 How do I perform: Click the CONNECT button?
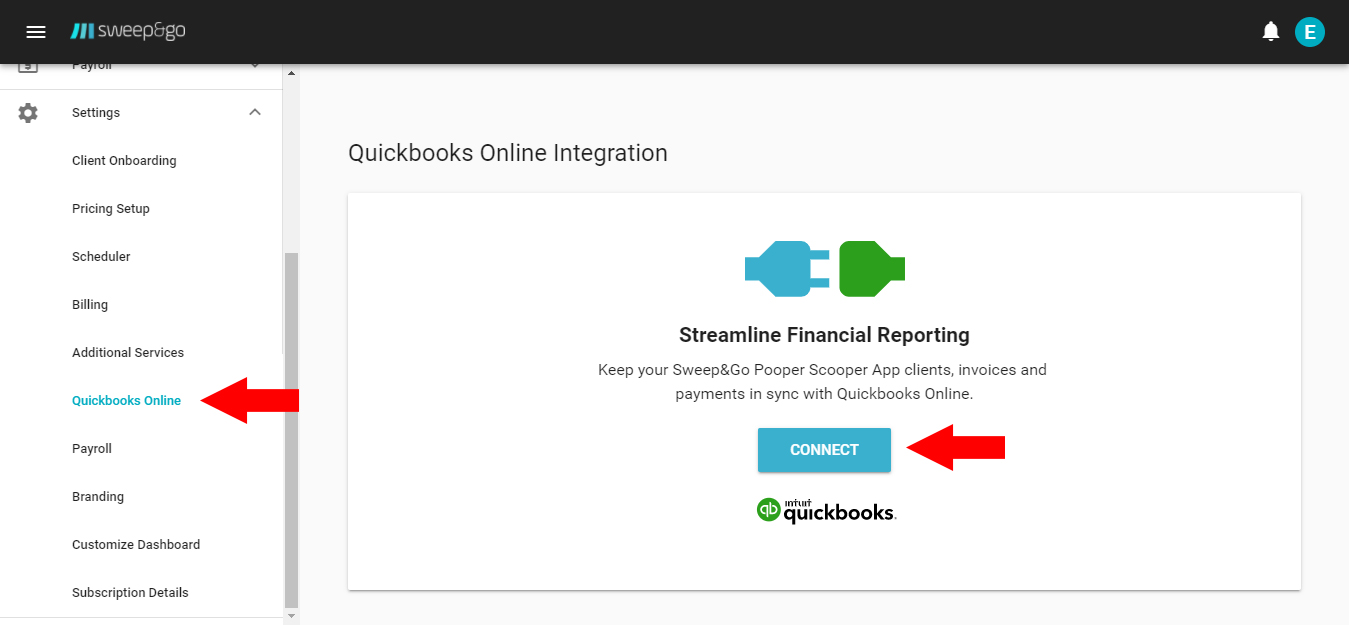coord(824,449)
